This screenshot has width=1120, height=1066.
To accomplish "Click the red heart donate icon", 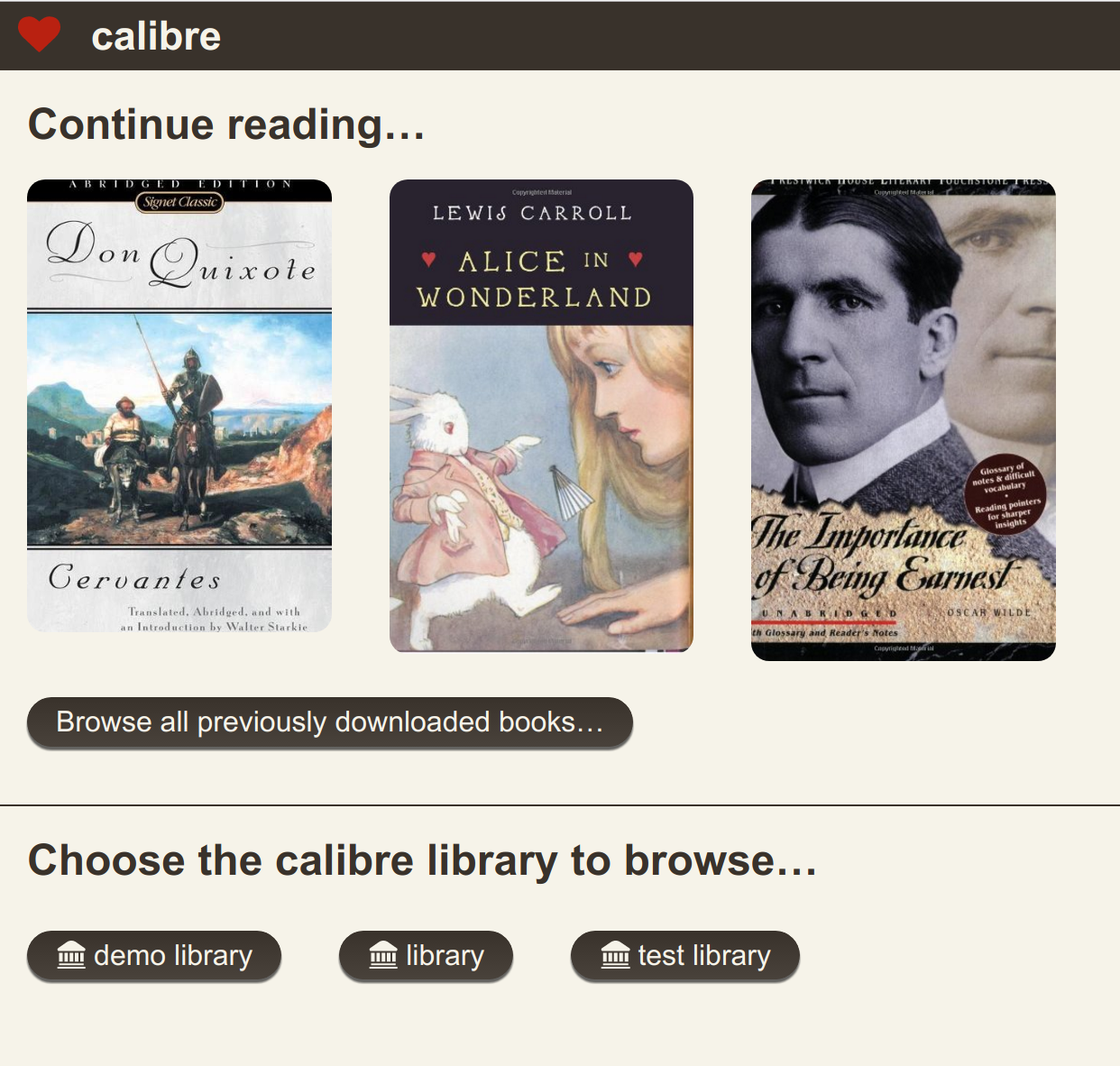I will coord(39,35).
